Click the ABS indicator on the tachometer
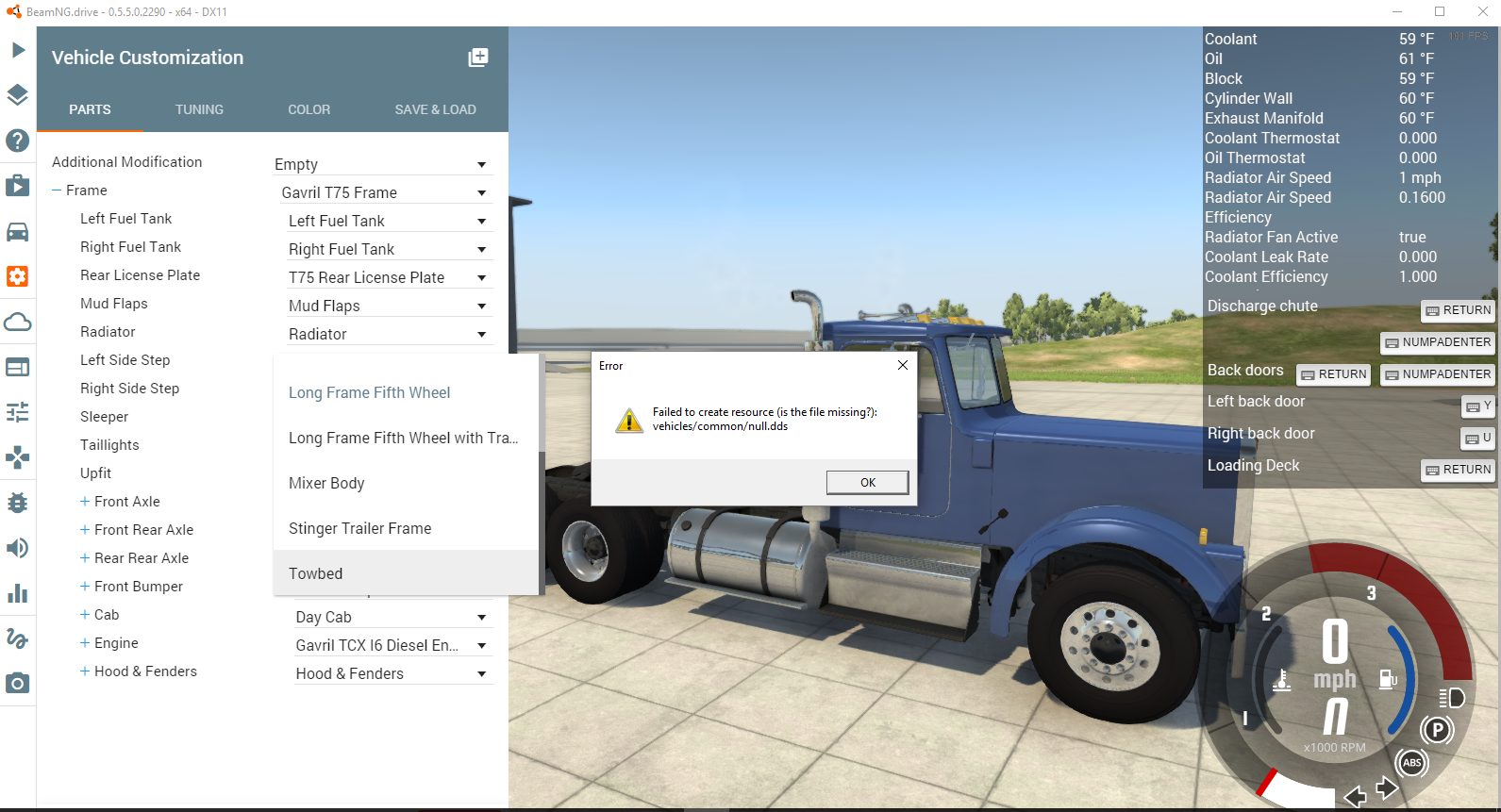This screenshot has height=812, width=1501. click(1412, 762)
